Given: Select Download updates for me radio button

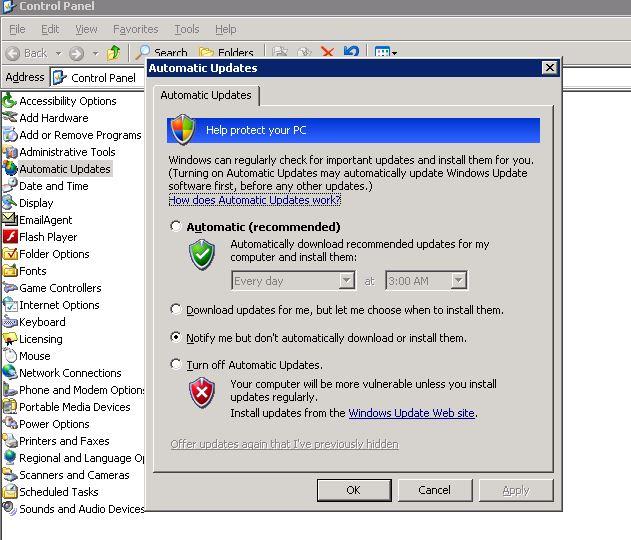Looking at the screenshot, I should [x=175, y=309].
